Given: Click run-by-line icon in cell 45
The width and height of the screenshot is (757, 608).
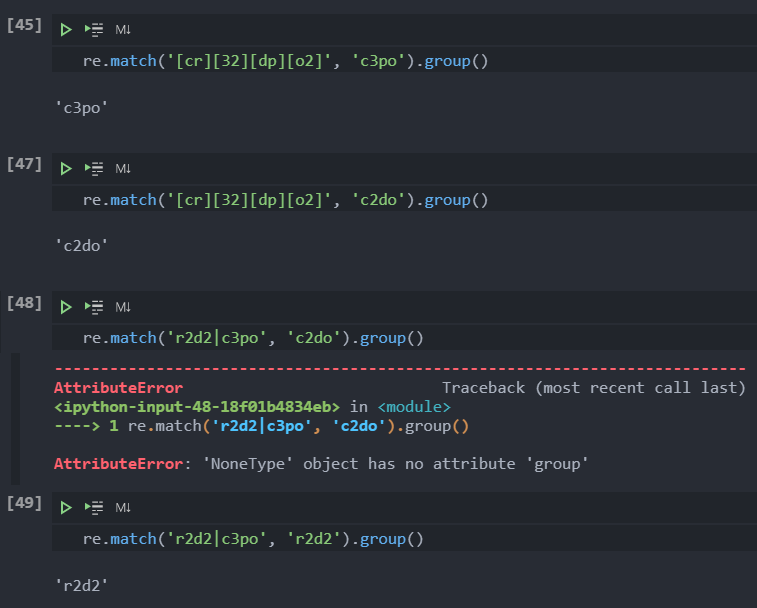Looking at the screenshot, I should [94, 30].
